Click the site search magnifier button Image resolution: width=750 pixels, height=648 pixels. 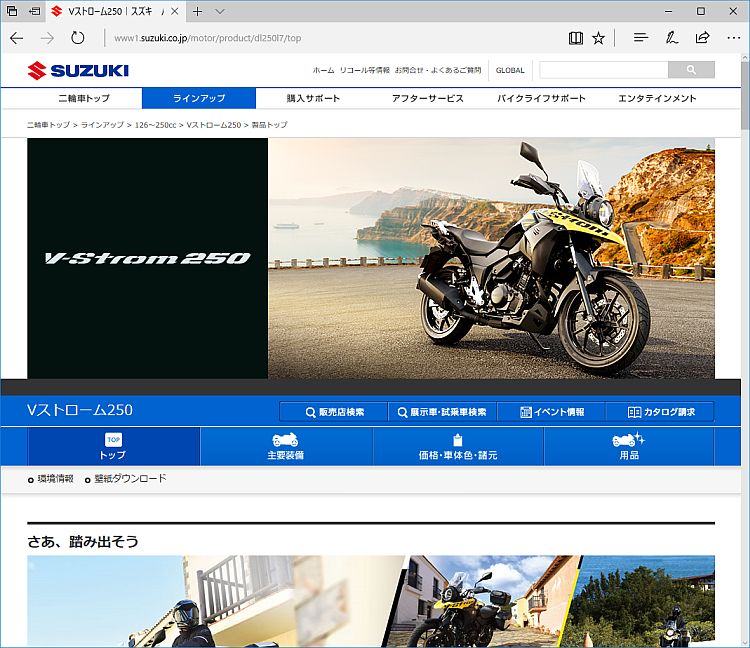click(691, 70)
